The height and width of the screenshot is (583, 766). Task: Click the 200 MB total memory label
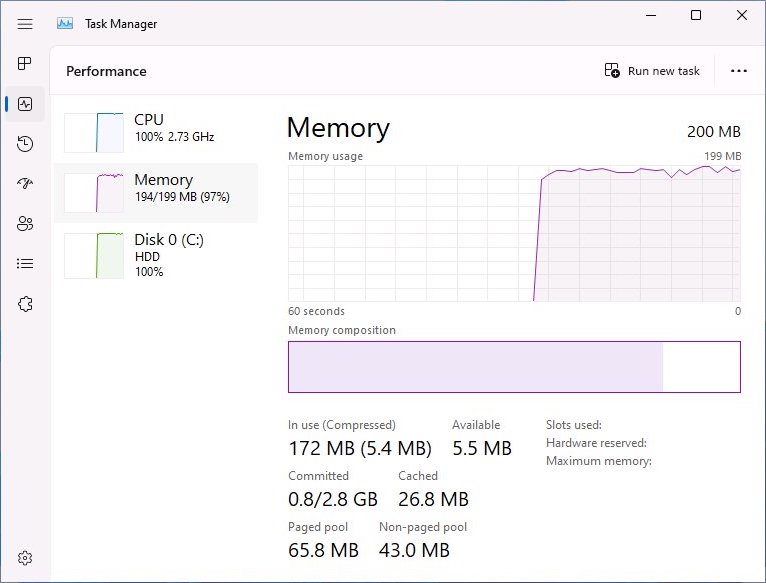coord(714,131)
